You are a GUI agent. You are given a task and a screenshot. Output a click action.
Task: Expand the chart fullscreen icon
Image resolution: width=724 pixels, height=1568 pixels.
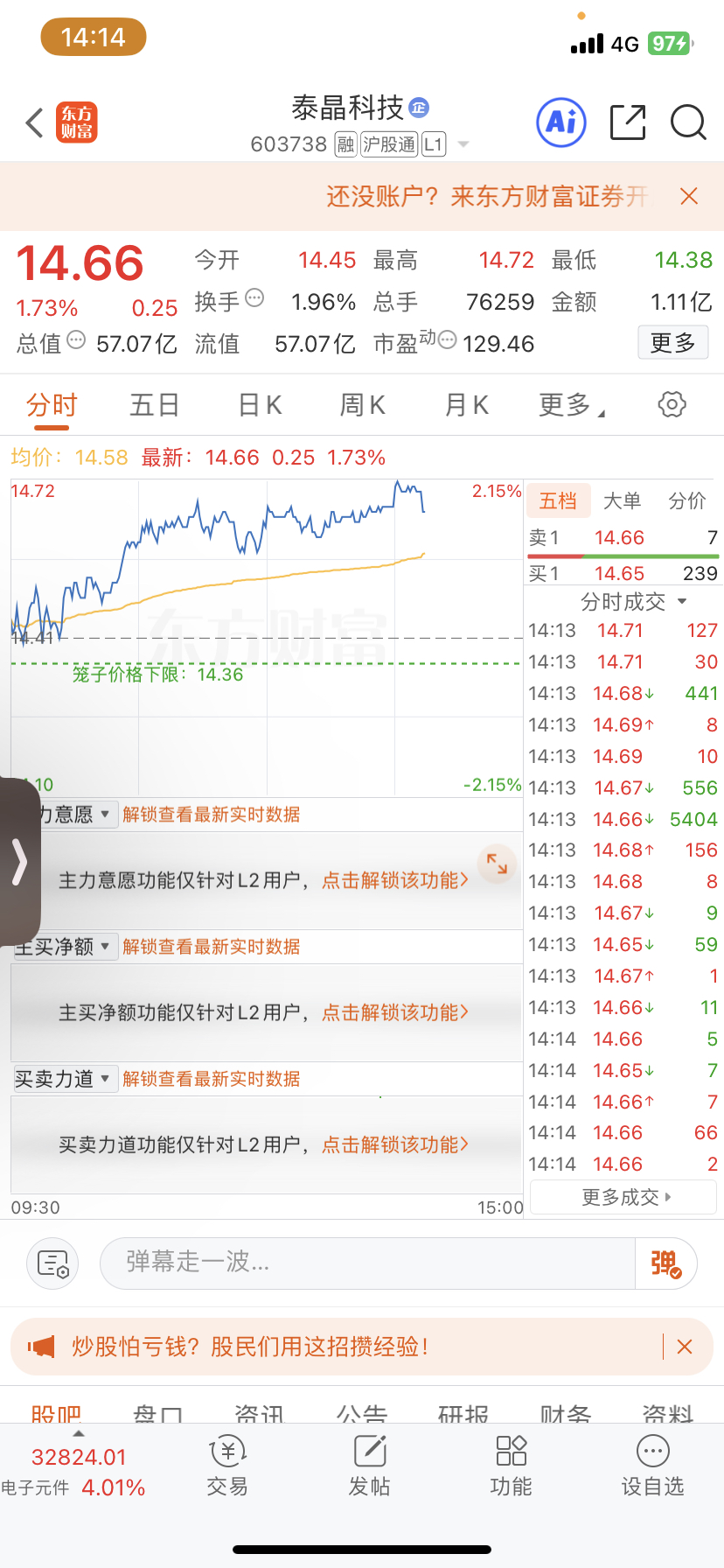[497, 864]
